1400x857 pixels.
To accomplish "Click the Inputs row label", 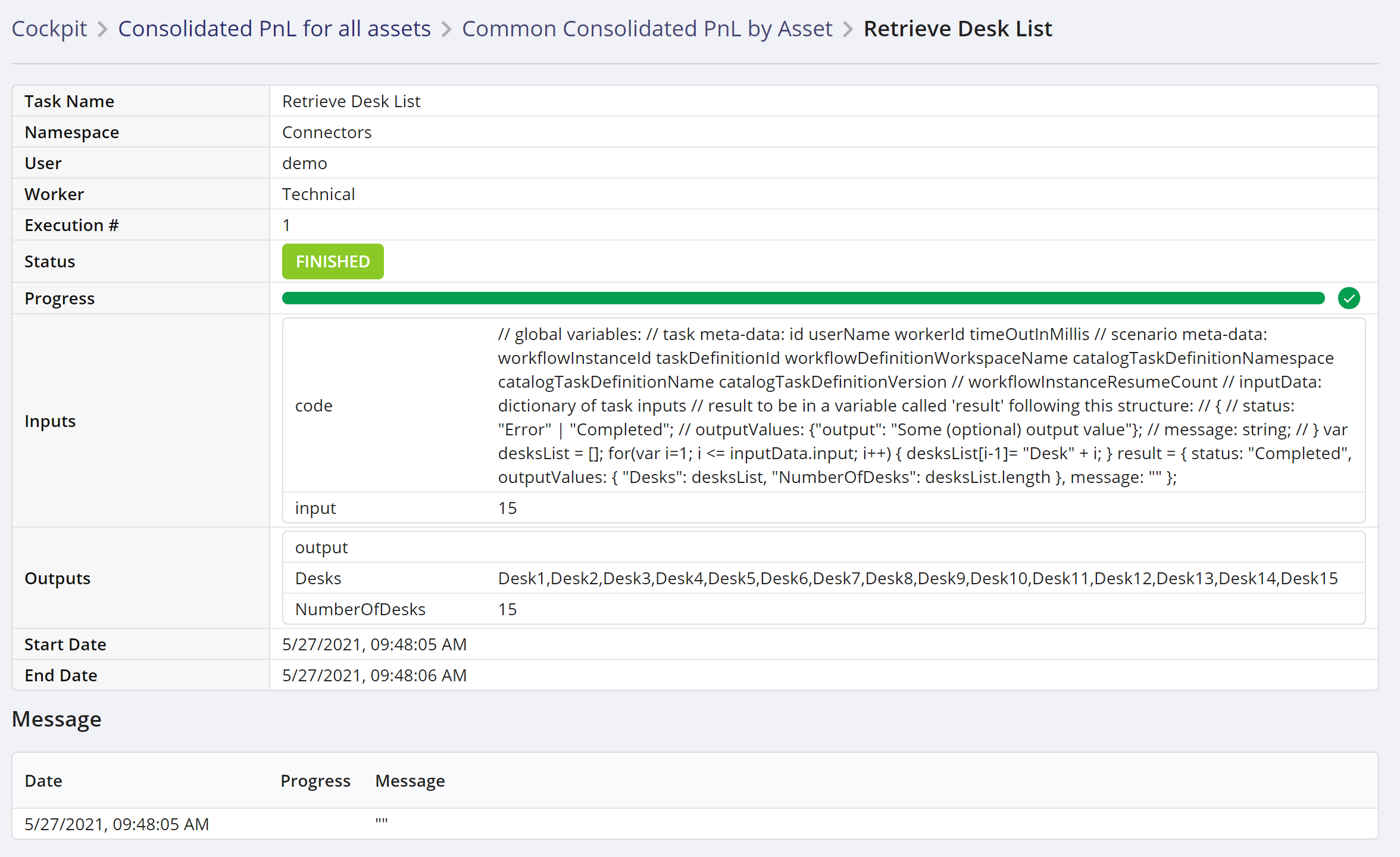I will pyautogui.click(x=50, y=421).
